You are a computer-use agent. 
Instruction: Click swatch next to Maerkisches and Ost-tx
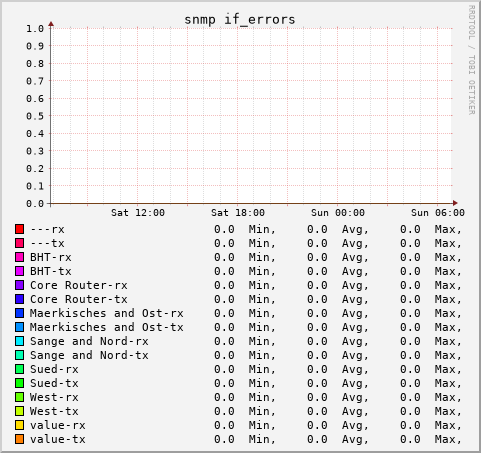(19, 327)
